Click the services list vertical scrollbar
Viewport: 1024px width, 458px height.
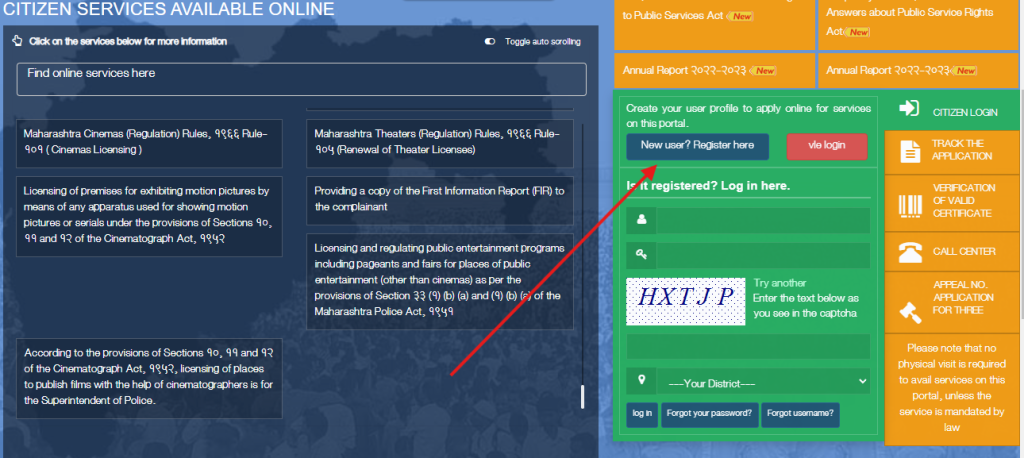(x=582, y=396)
